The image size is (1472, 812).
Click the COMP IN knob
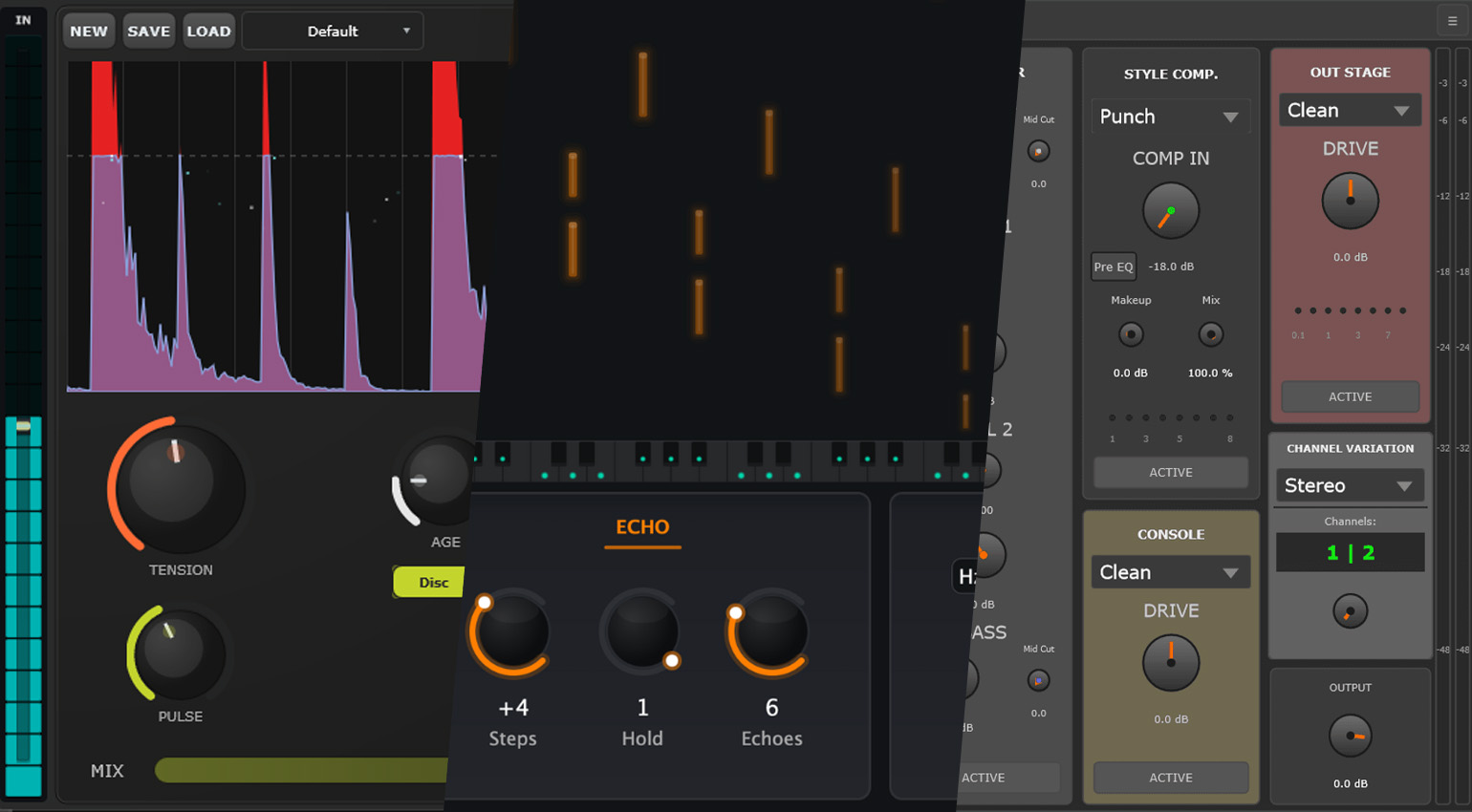(1170, 211)
